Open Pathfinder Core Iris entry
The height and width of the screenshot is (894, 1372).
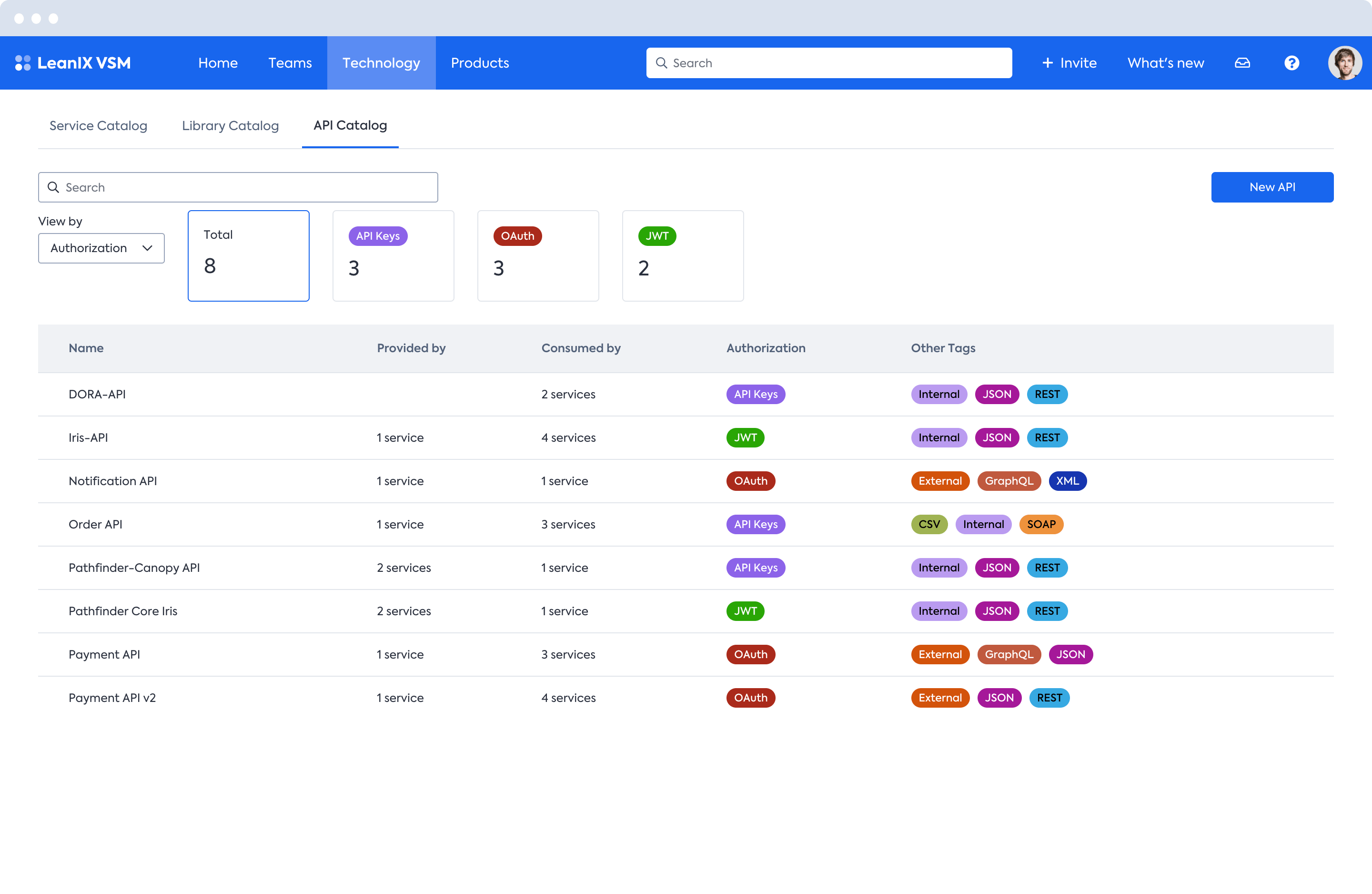coord(123,611)
